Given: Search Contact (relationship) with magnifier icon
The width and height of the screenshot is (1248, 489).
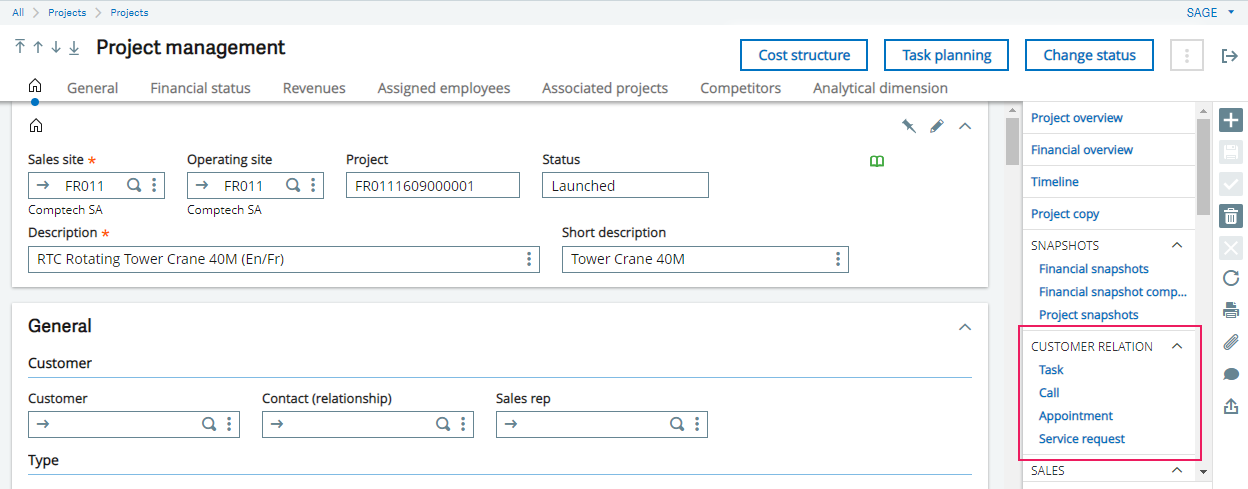Looking at the screenshot, I should [443, 424].
